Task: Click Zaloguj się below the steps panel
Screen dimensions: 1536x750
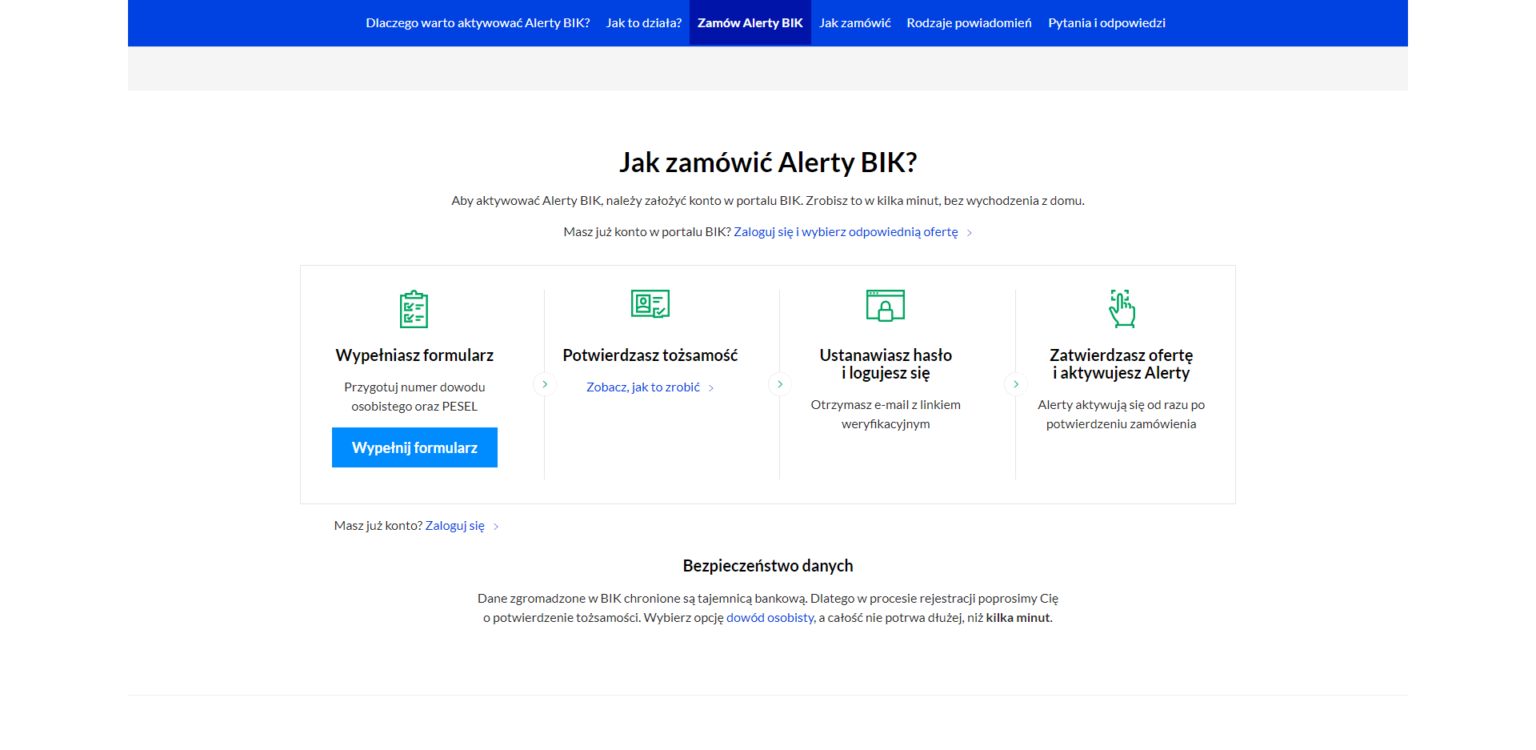Action: (x=455, y=525)
